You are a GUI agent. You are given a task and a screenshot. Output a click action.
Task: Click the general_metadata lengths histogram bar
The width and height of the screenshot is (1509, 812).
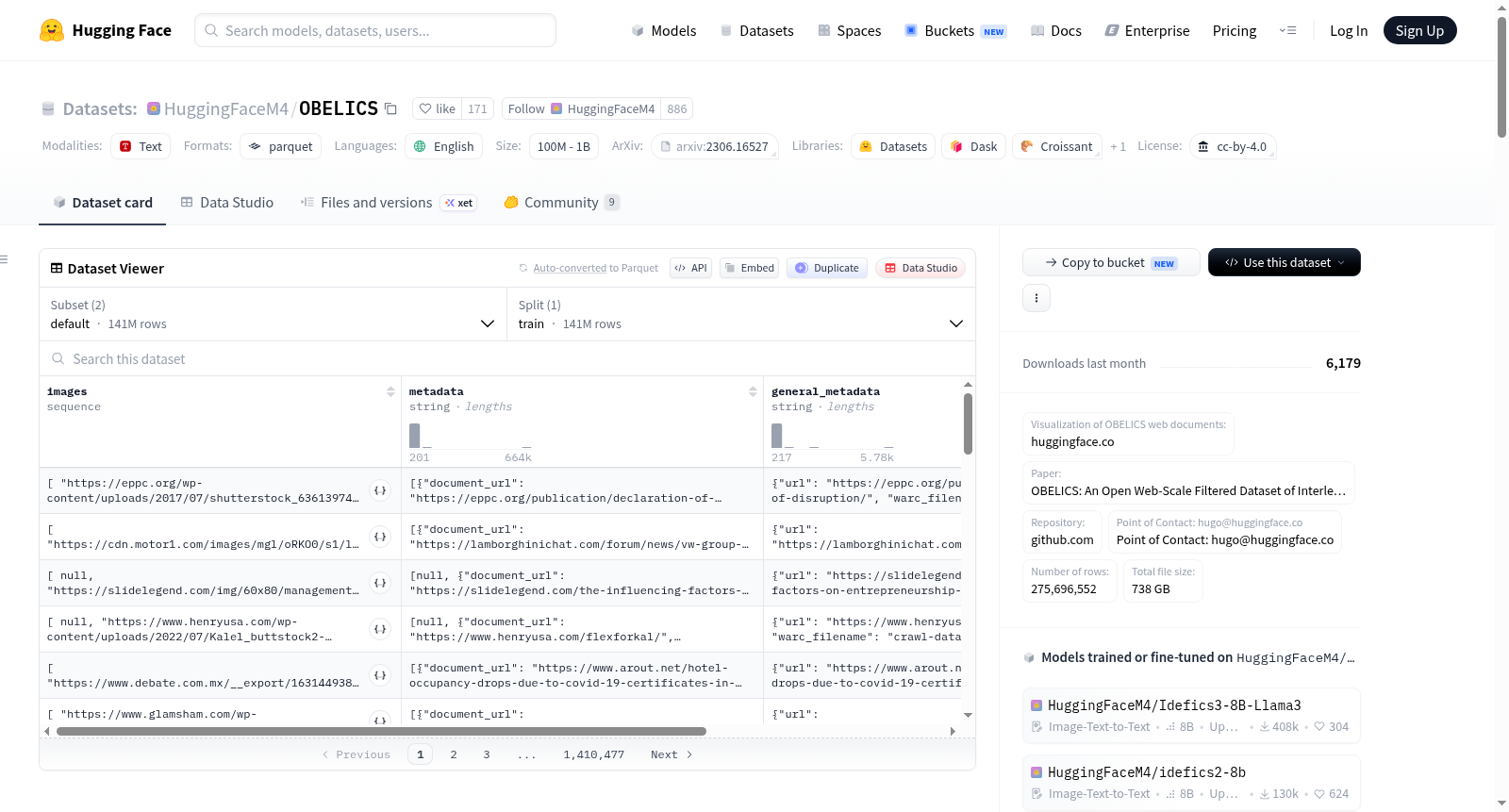click(x=776, y=435)
